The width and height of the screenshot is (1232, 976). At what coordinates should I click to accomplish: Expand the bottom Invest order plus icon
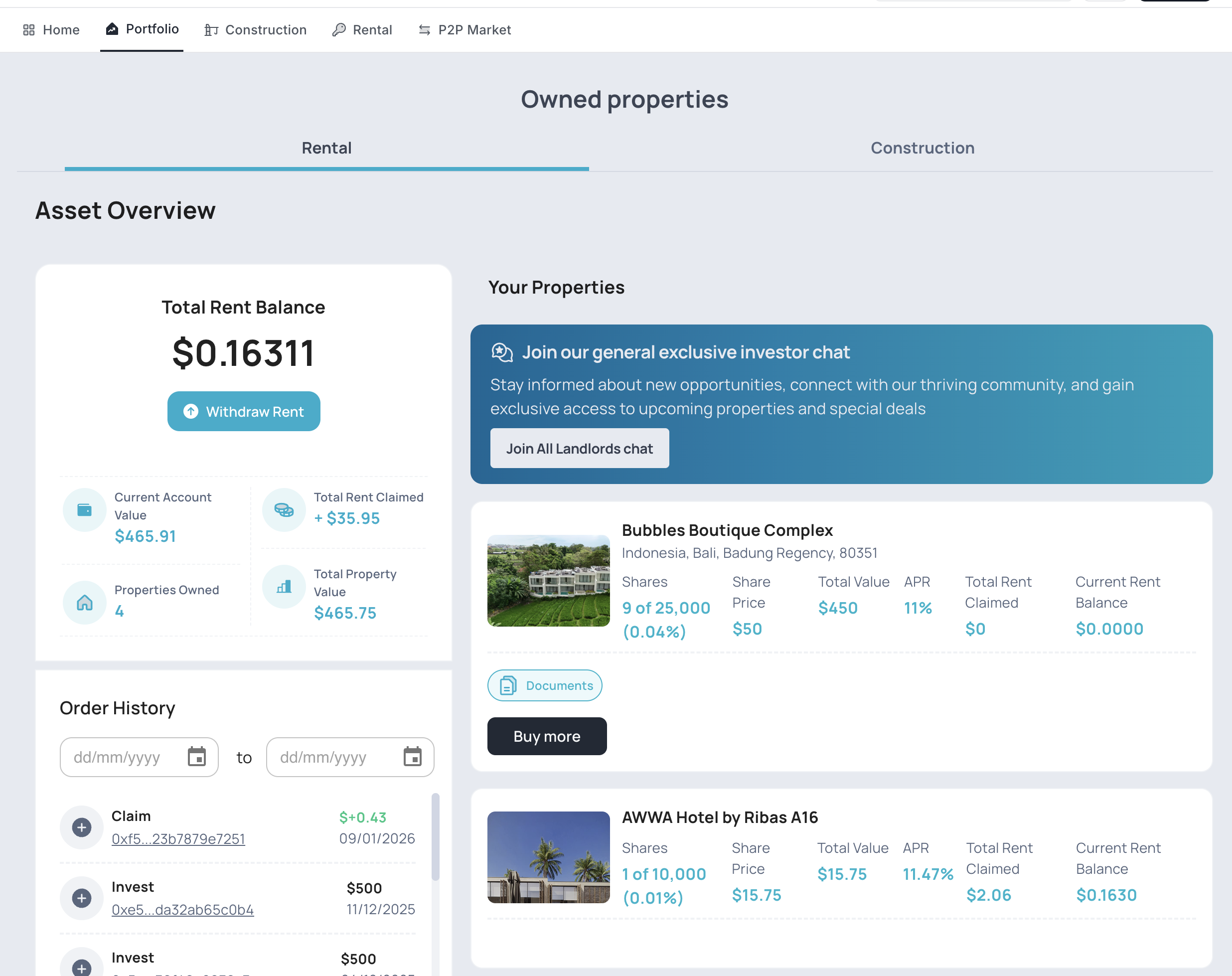coord(82,967)
